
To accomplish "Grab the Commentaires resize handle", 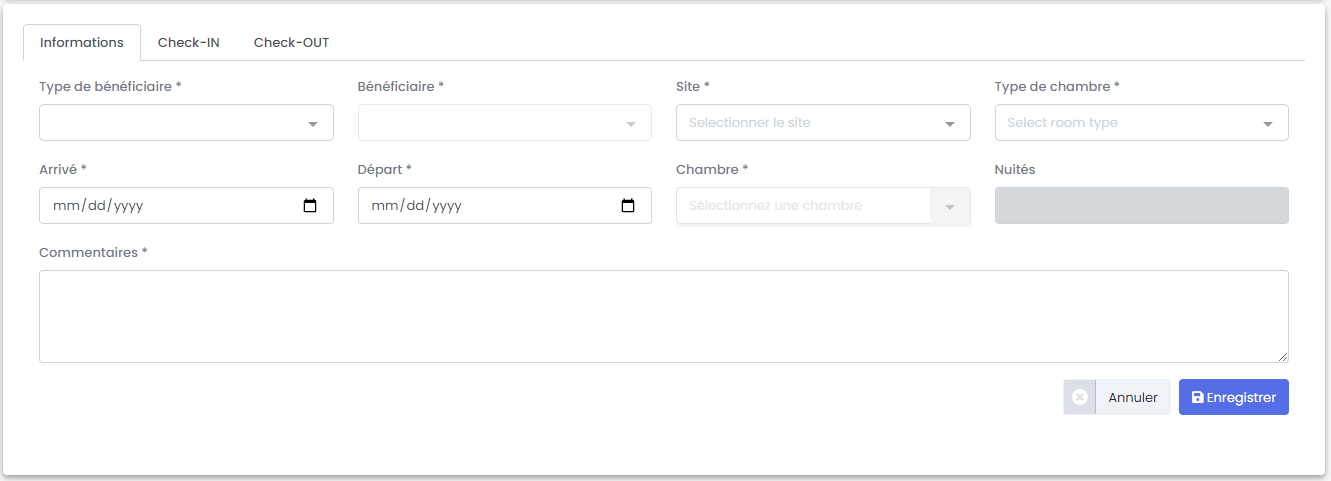I will coord(1283,357).
